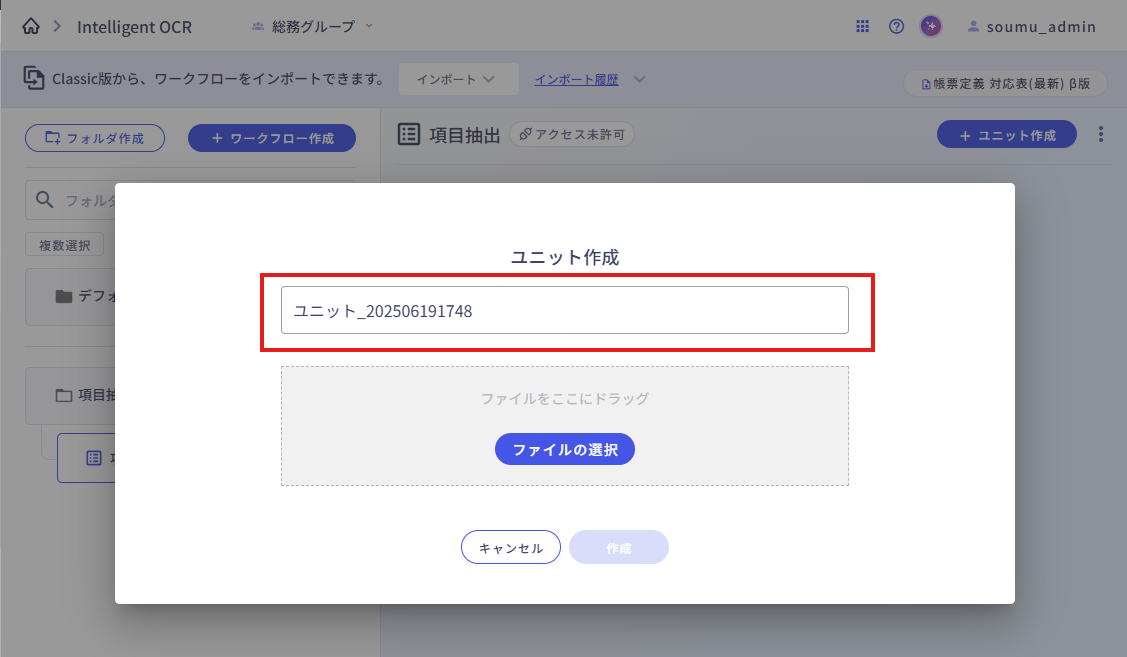Click the Intelligent OCR breadcrumb
Viewport: 1127px width, 657px height.
tap(134, 27)
